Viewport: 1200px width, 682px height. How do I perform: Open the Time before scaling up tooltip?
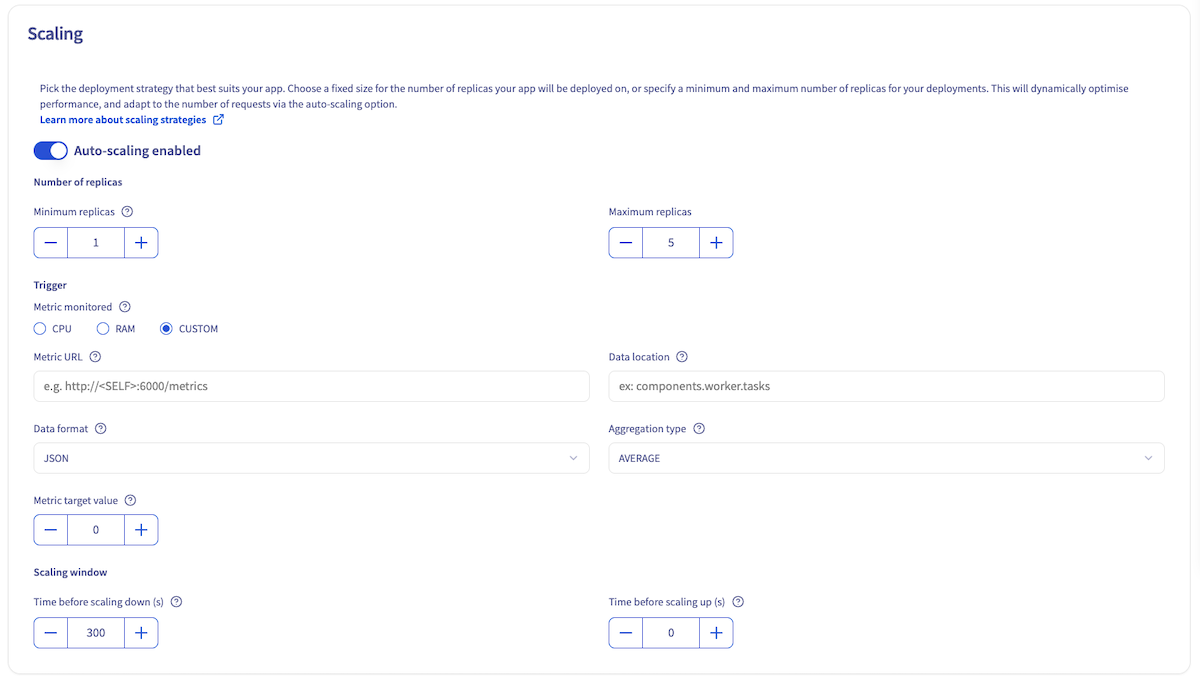coord(738,601)
